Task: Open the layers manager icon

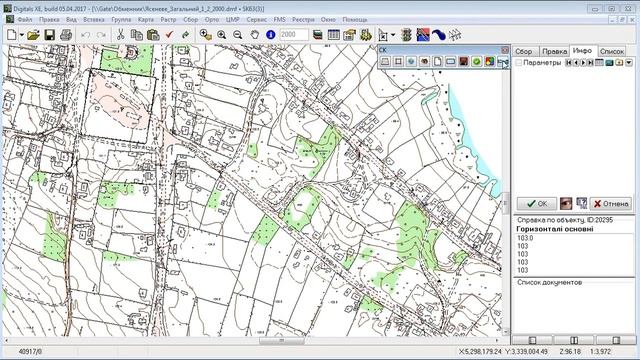Action: click(318, 35)
